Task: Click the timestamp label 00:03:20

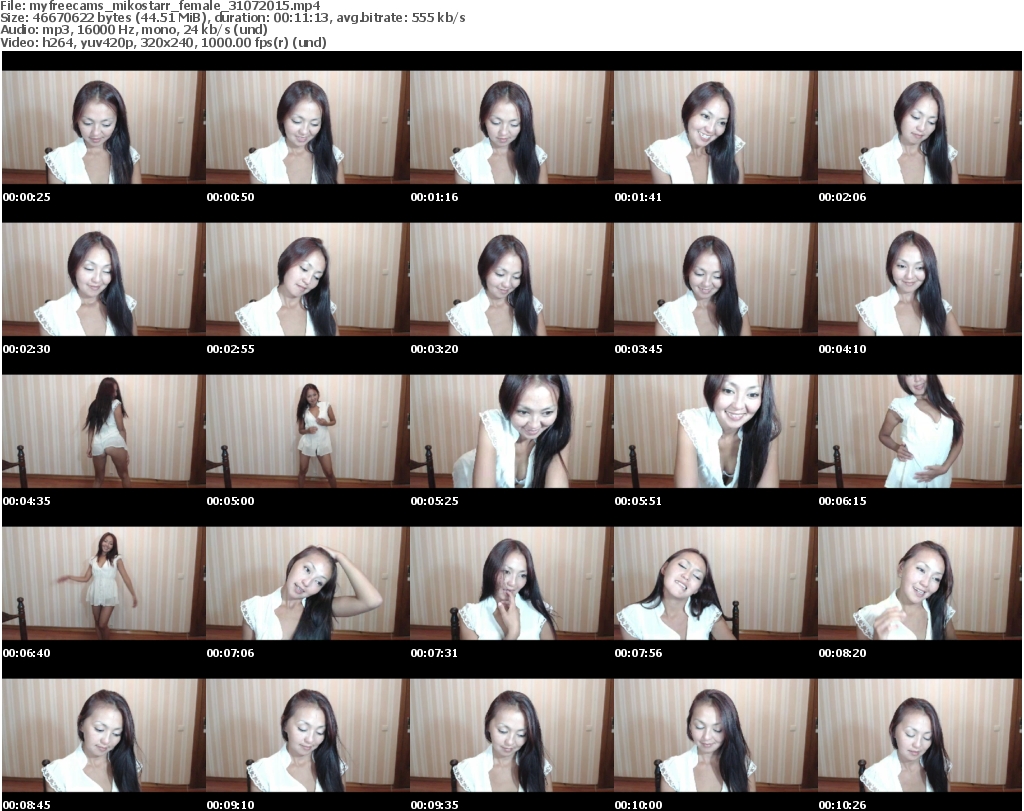Action: click(434, 349)
